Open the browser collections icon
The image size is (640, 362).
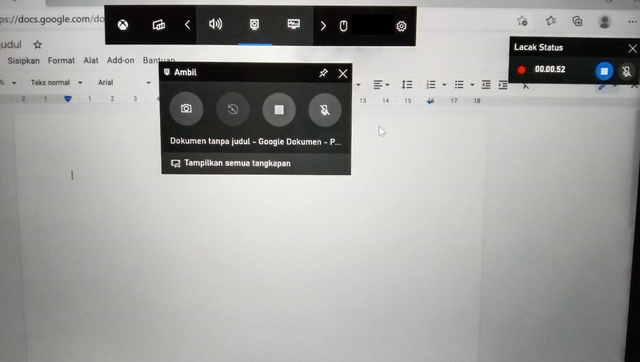tap(578, 21)
